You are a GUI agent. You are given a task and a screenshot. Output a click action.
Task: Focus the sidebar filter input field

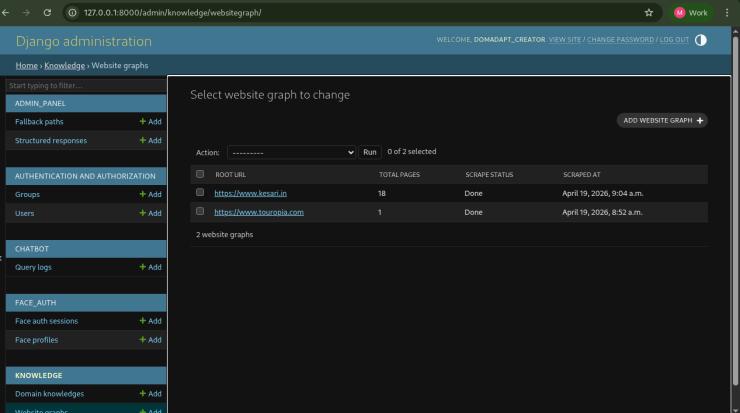(x=86, y=85)
